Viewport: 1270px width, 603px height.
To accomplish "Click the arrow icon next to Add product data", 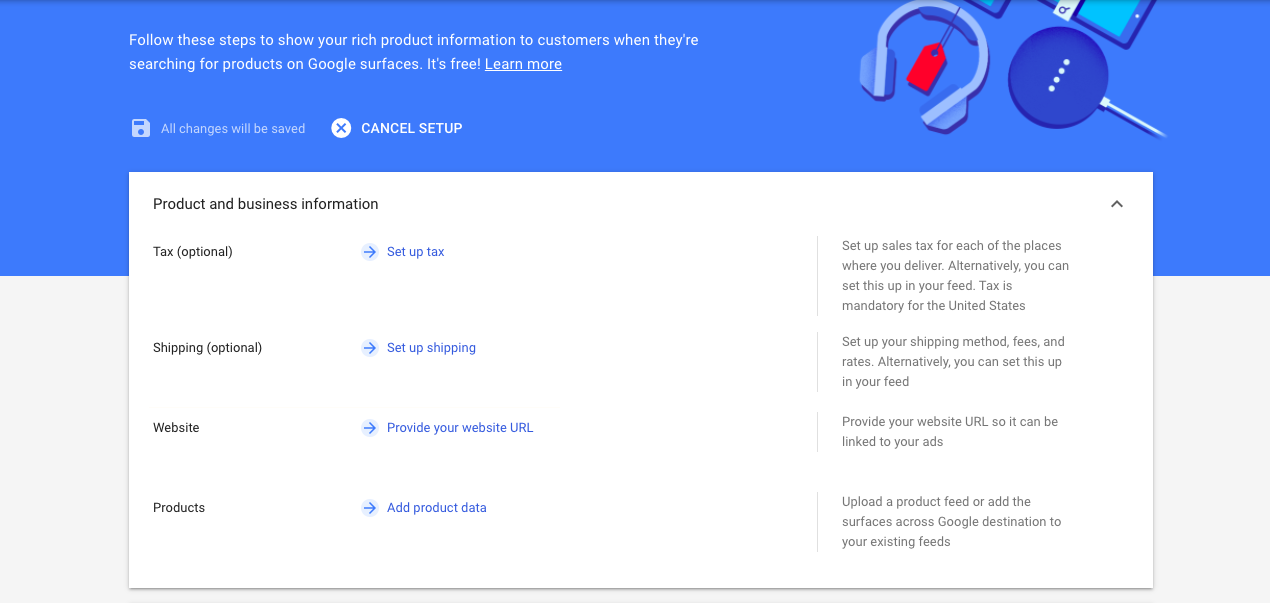I will tap(370, 508).
